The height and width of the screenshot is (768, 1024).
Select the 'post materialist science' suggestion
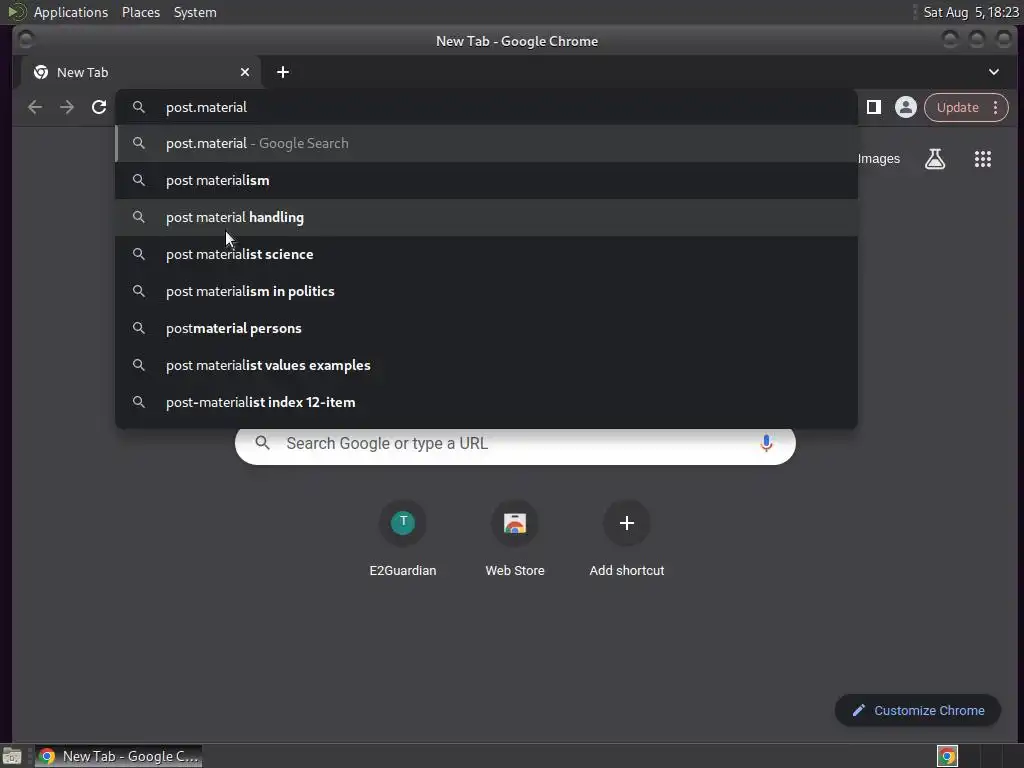pos(487,254)
